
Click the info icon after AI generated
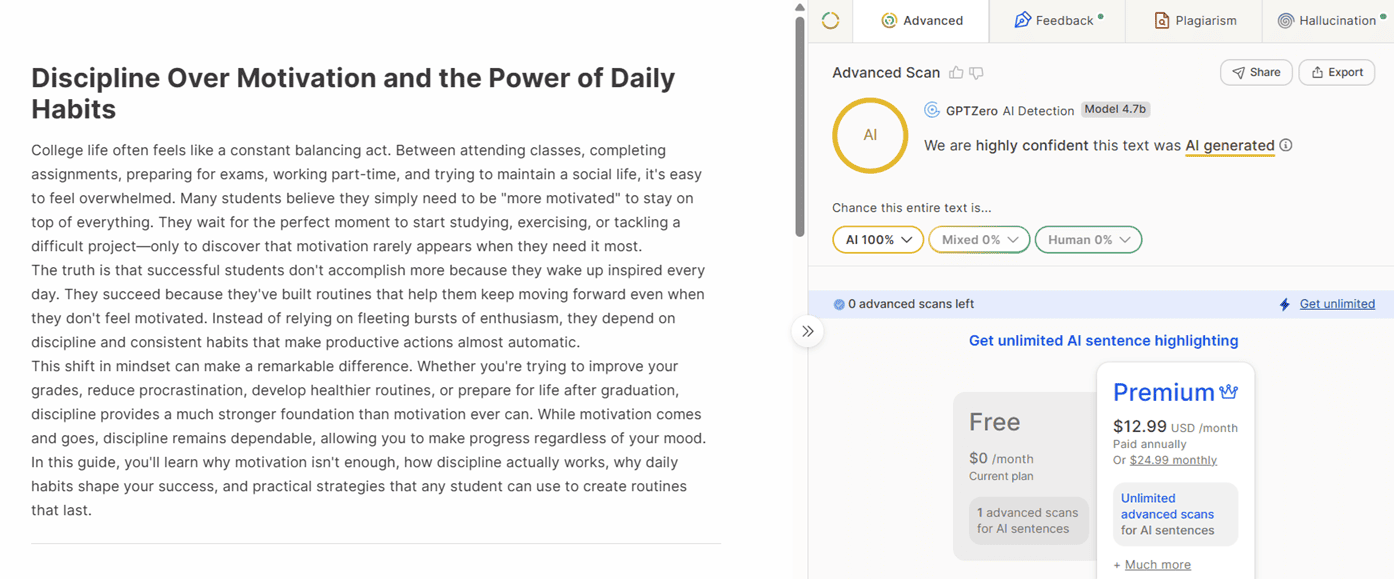click(1286, 145)
